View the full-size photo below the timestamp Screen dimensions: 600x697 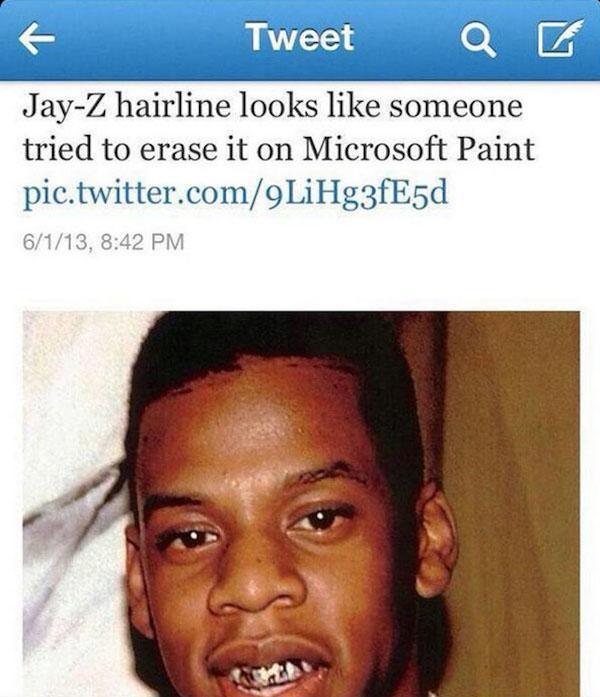click(301, 504)
